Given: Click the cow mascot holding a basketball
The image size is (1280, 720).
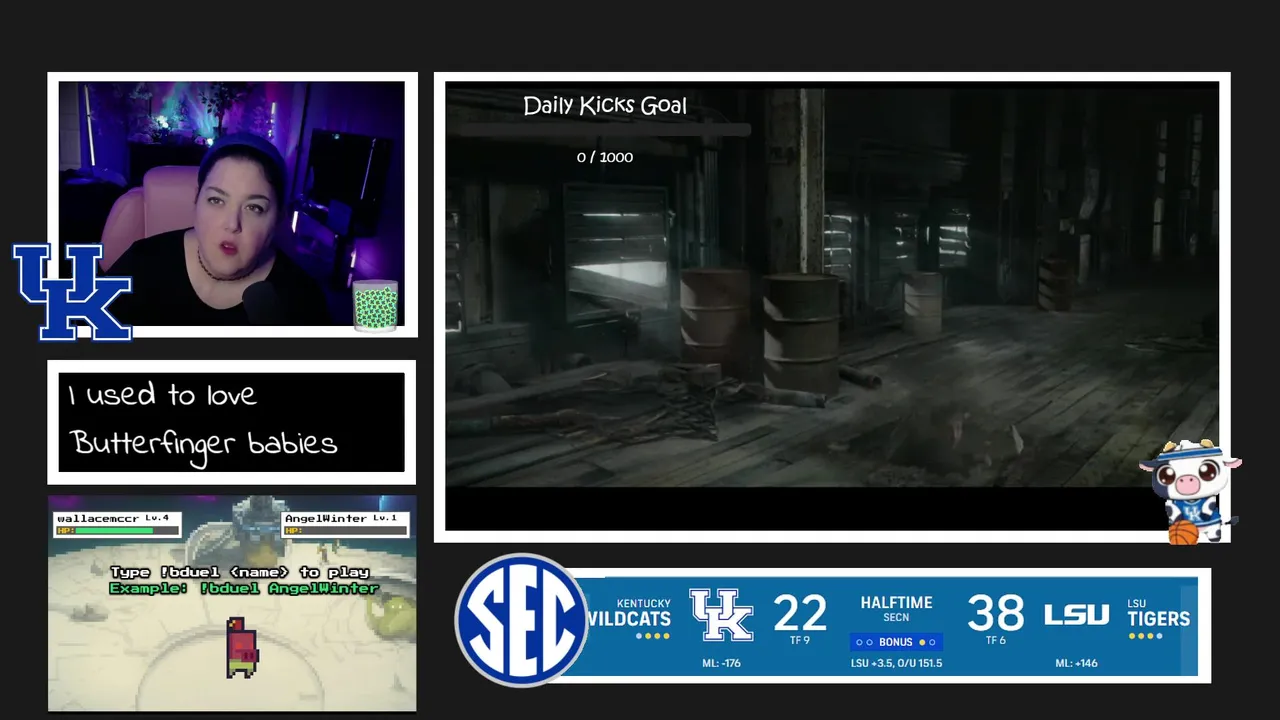Looking at the screenshot, I should [1188, 491].
